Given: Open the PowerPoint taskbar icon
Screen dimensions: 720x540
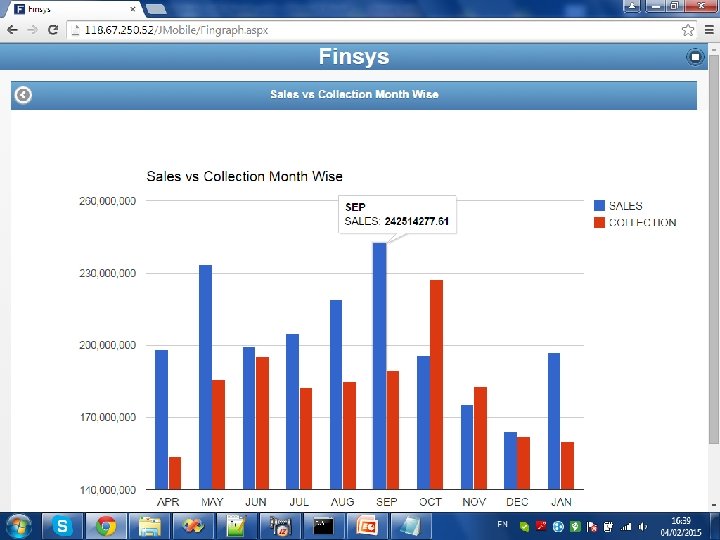Looking at the screenshot, I should [367, 526].
